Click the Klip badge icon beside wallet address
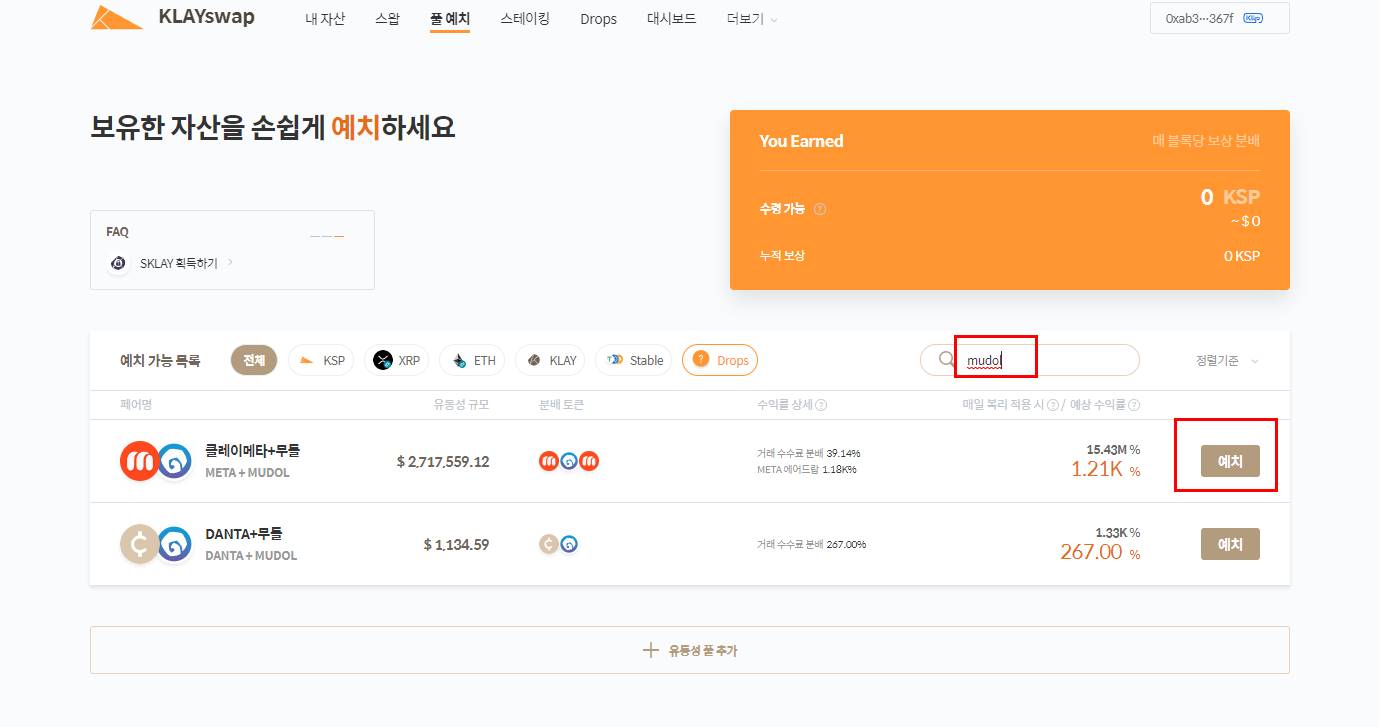 click(x=1252, y=18)
